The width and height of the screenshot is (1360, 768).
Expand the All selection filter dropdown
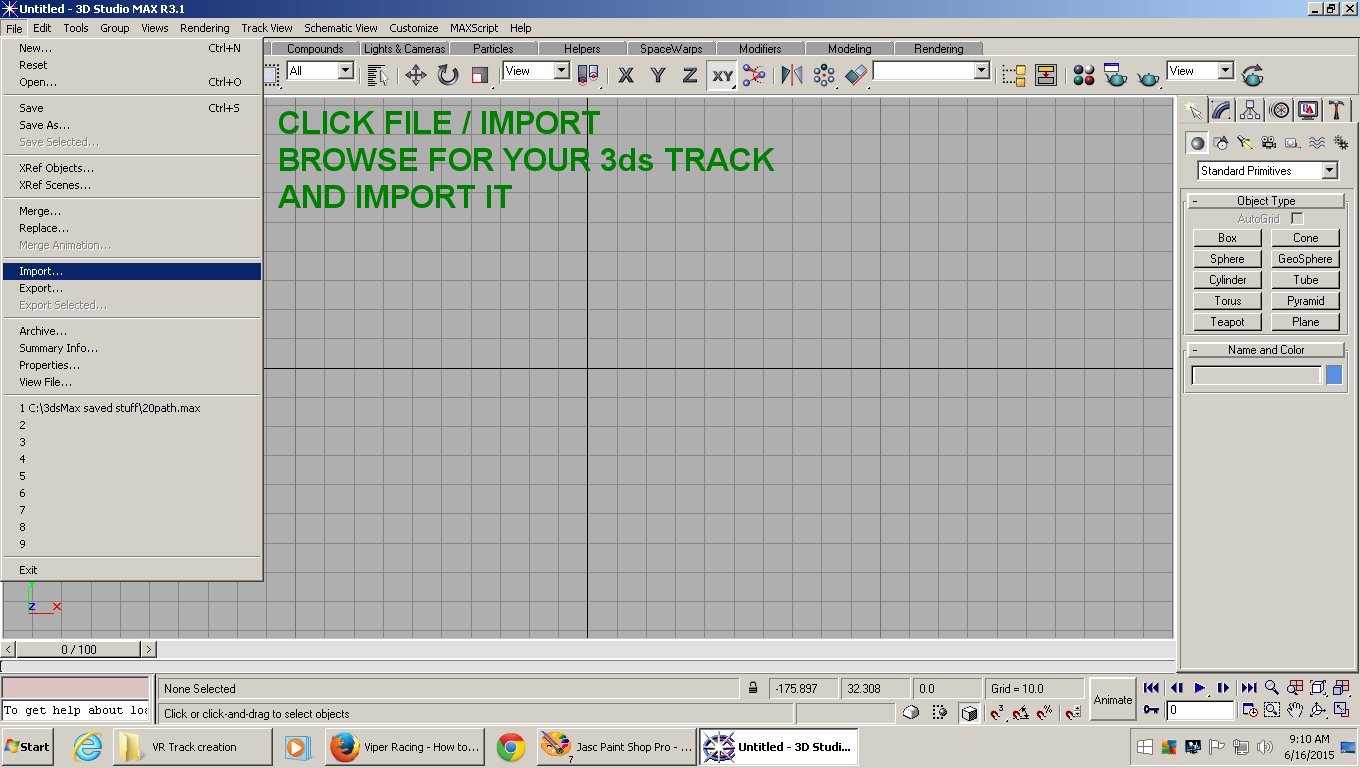tap(320, 71)
